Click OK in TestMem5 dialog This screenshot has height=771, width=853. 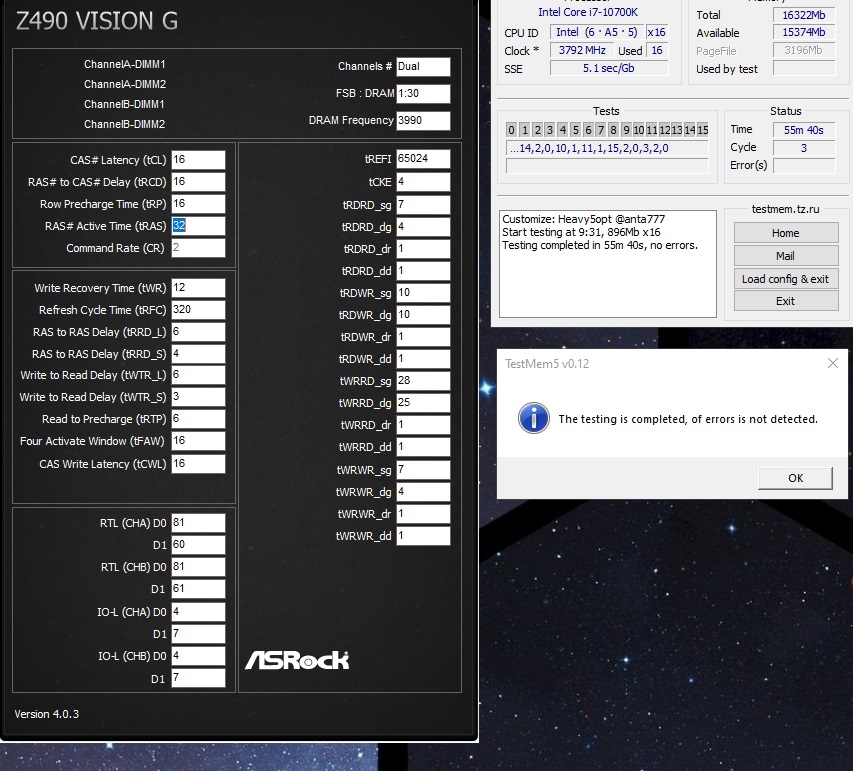pyautogui.click(x=795, y=478)
